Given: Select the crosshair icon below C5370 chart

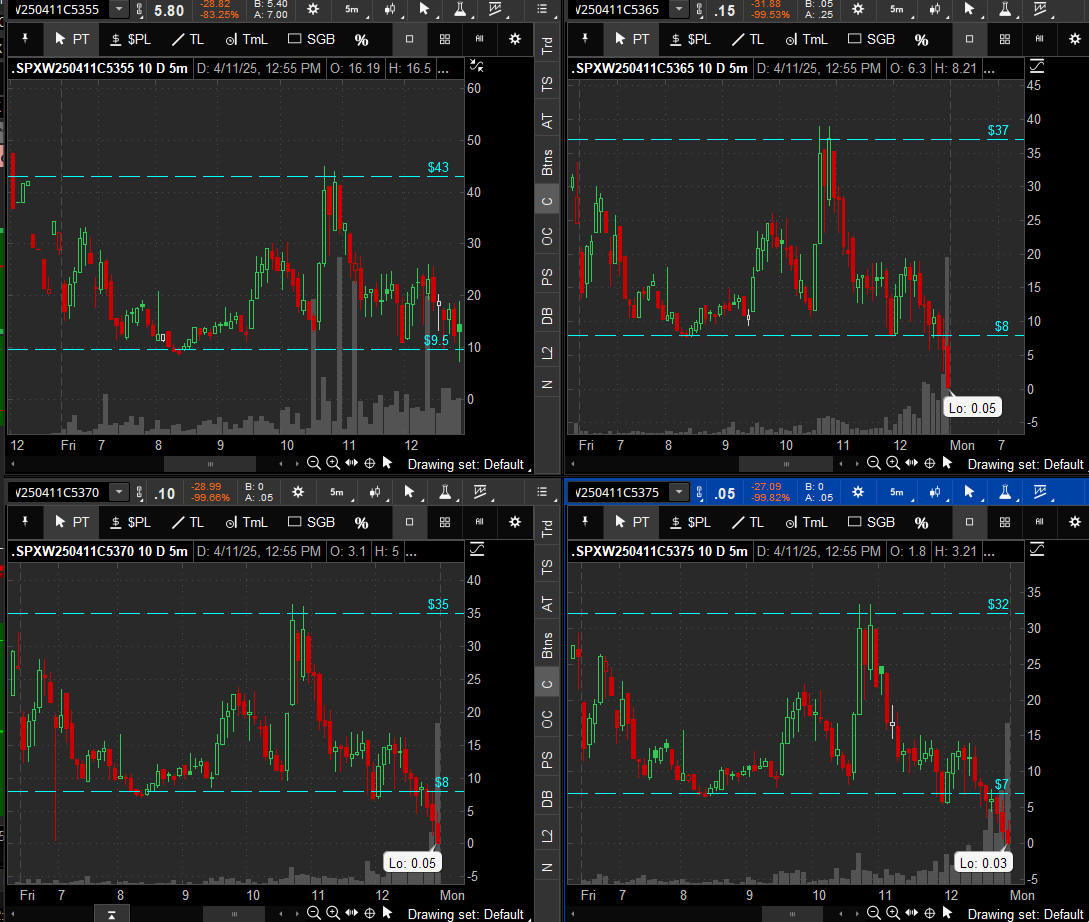Looking at the screenshot, I should click(x=369, y=914).
